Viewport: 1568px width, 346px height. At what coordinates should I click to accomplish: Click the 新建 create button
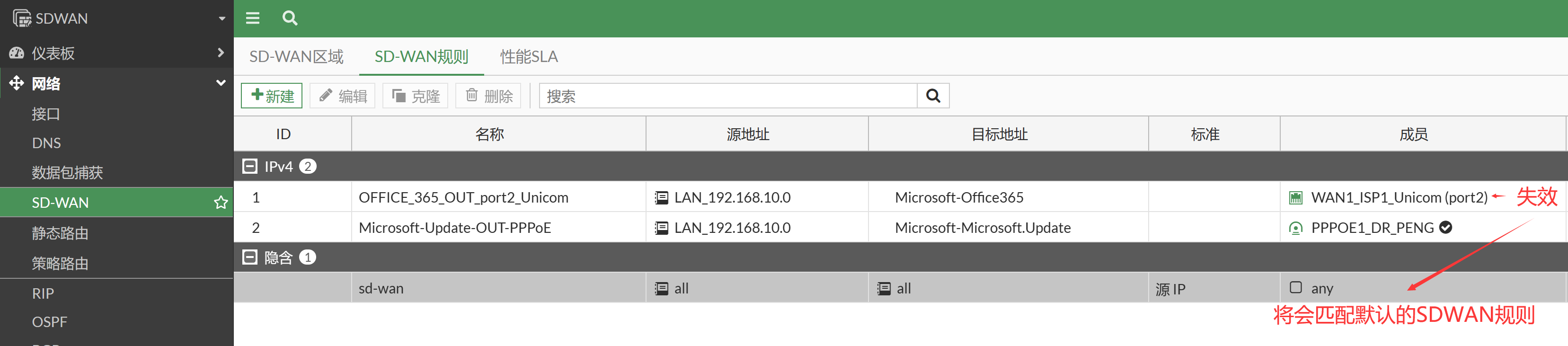272,96
